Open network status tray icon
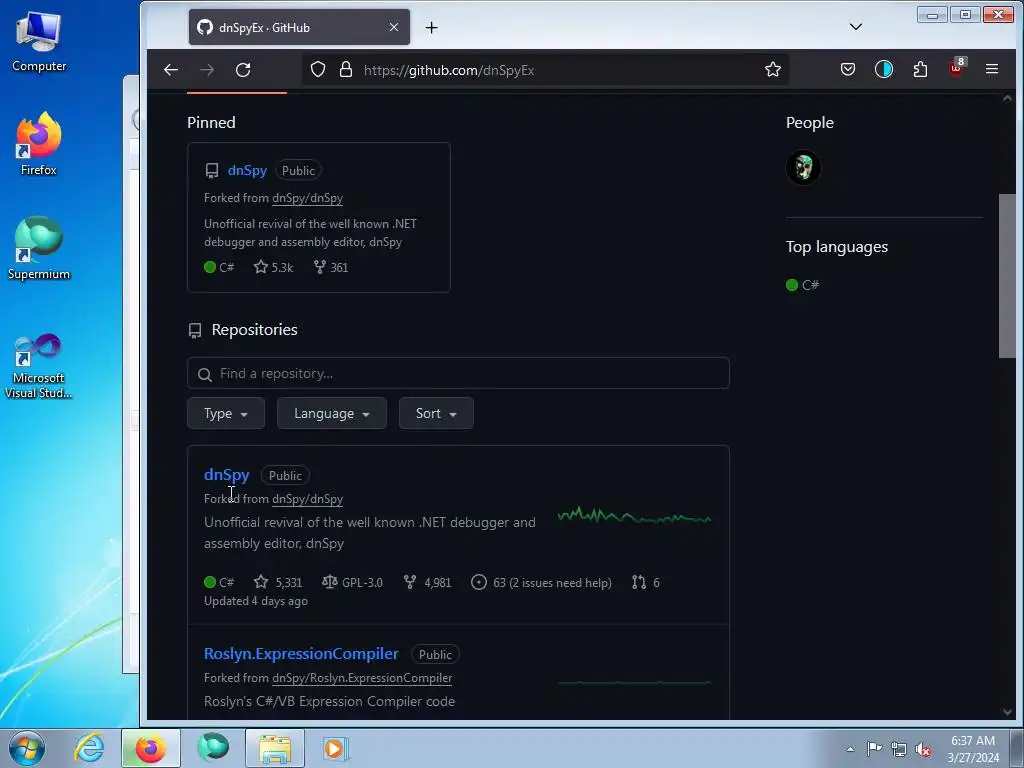 click(x=899, y=749)
